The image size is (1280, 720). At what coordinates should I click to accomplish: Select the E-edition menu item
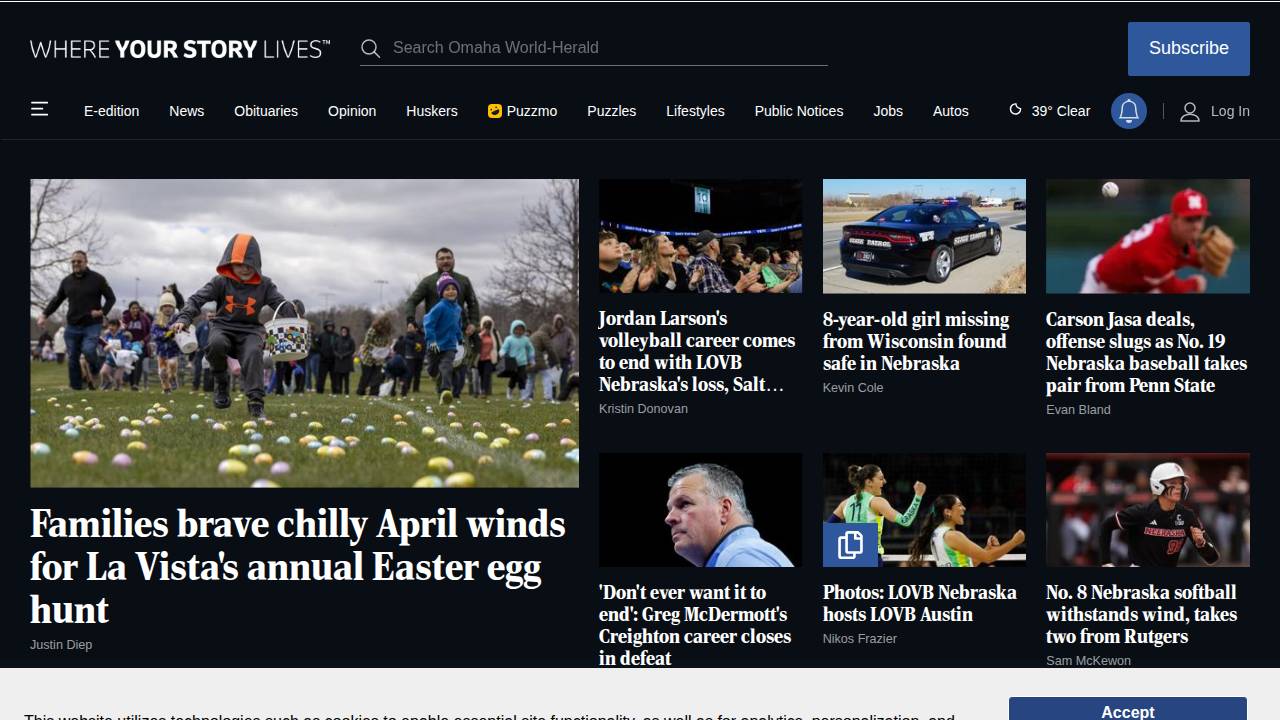(112, 111)
